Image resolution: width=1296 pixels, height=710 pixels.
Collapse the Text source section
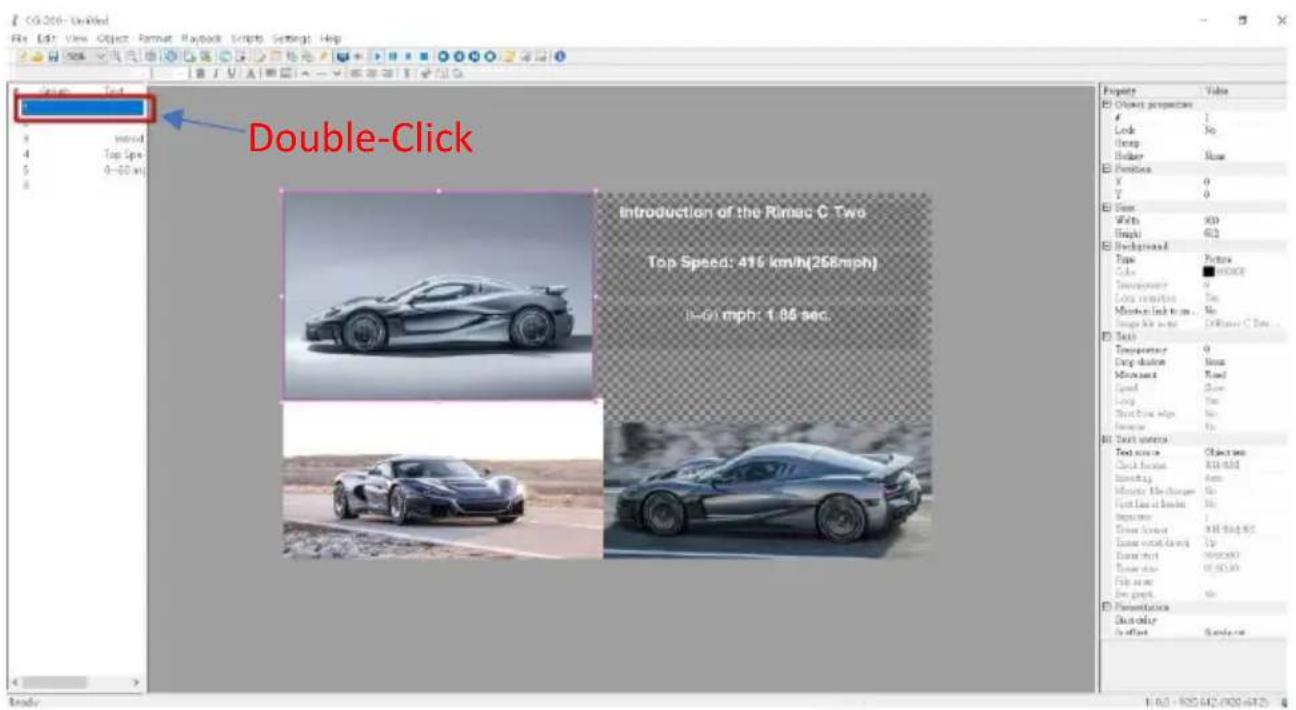(x=1107, y=440)
